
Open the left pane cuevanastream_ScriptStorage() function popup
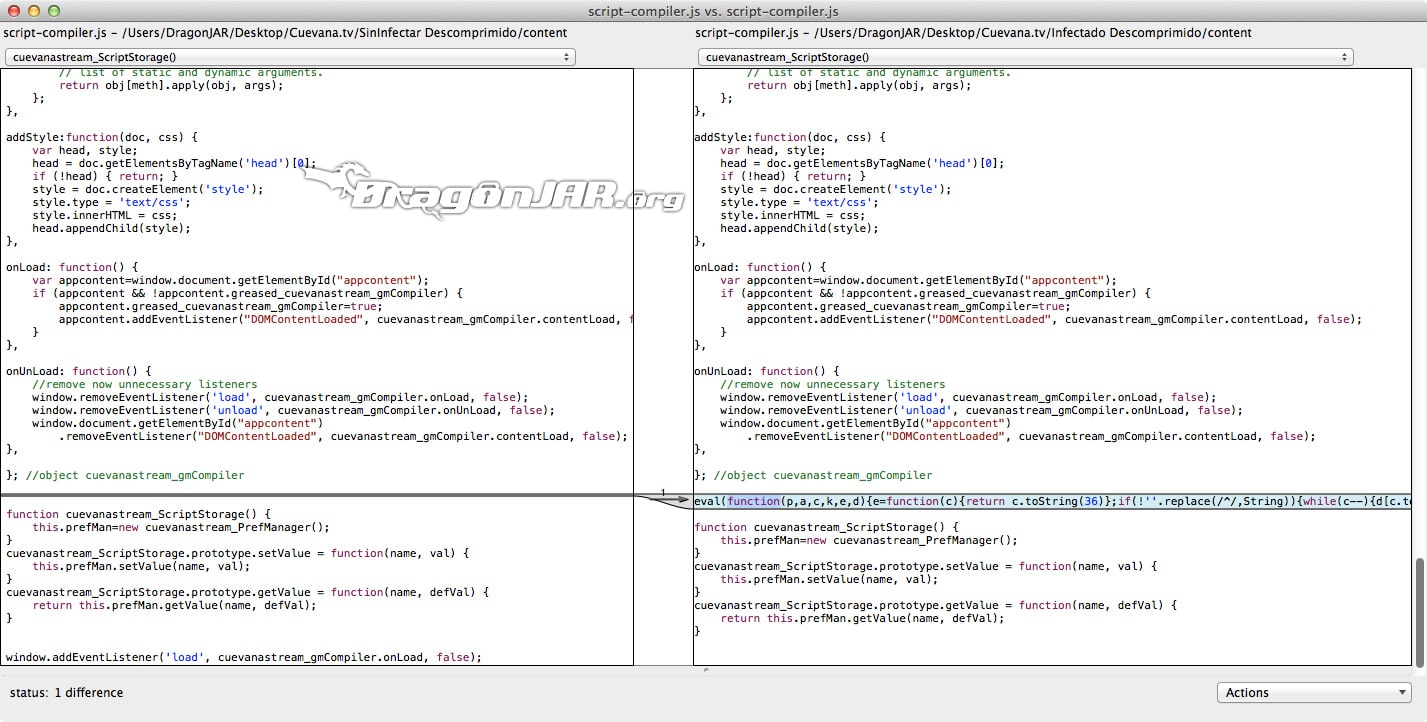(x=290, y=57)
